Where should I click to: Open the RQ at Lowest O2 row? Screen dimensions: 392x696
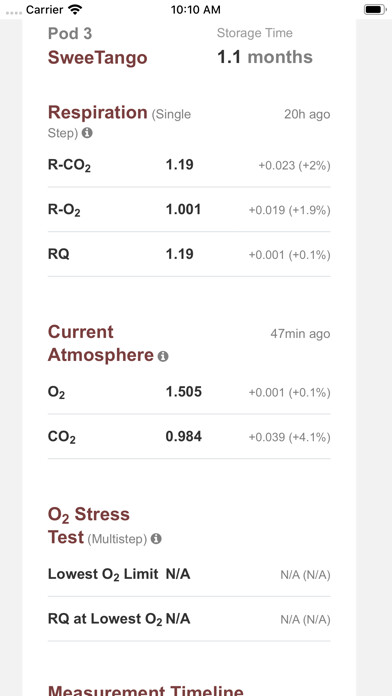click(189, 619)
